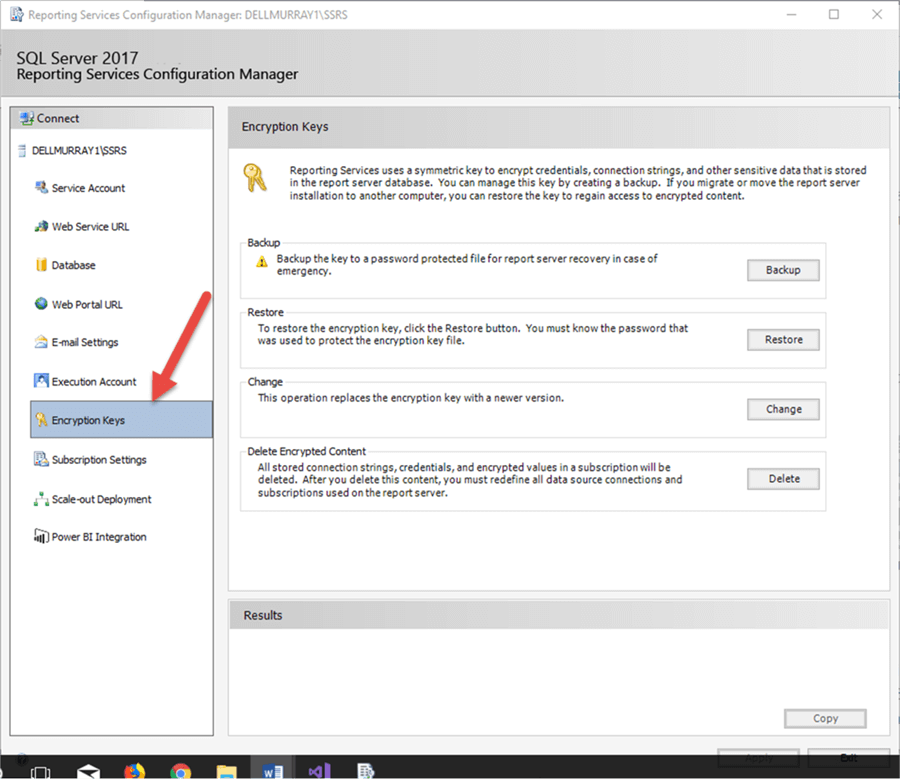Click the Restore button
Image resolution: width=900 pixels, height=779 pixels.
tap(783, 339)
